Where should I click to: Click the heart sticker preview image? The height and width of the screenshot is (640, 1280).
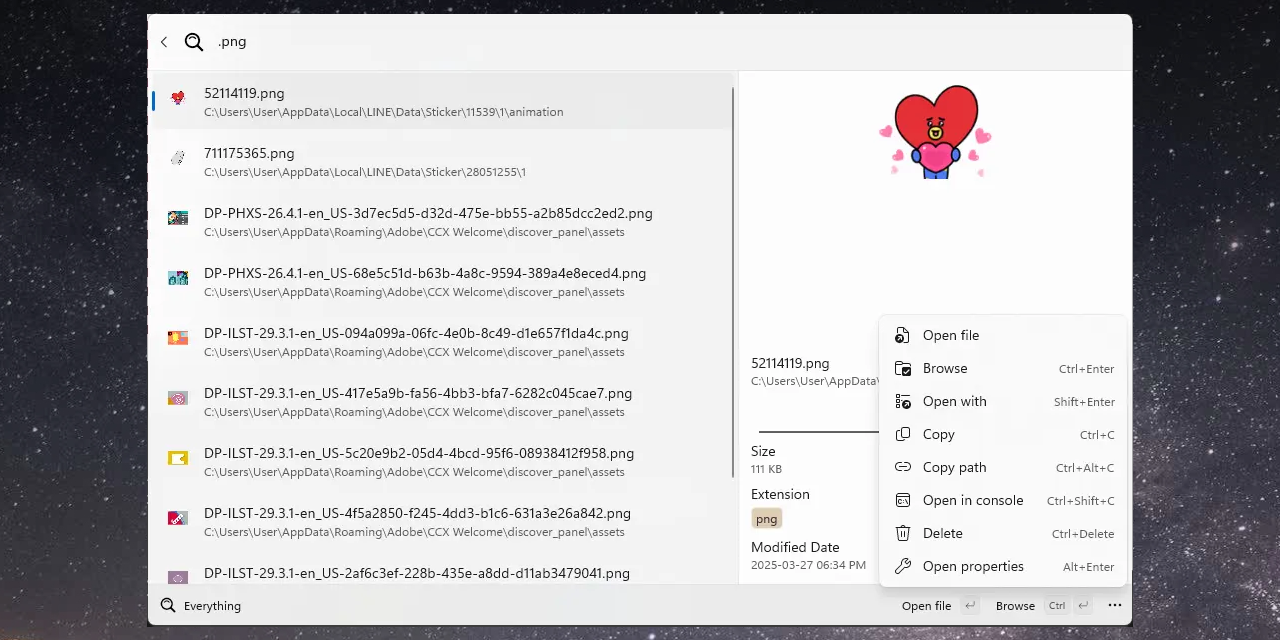(935, 132)
